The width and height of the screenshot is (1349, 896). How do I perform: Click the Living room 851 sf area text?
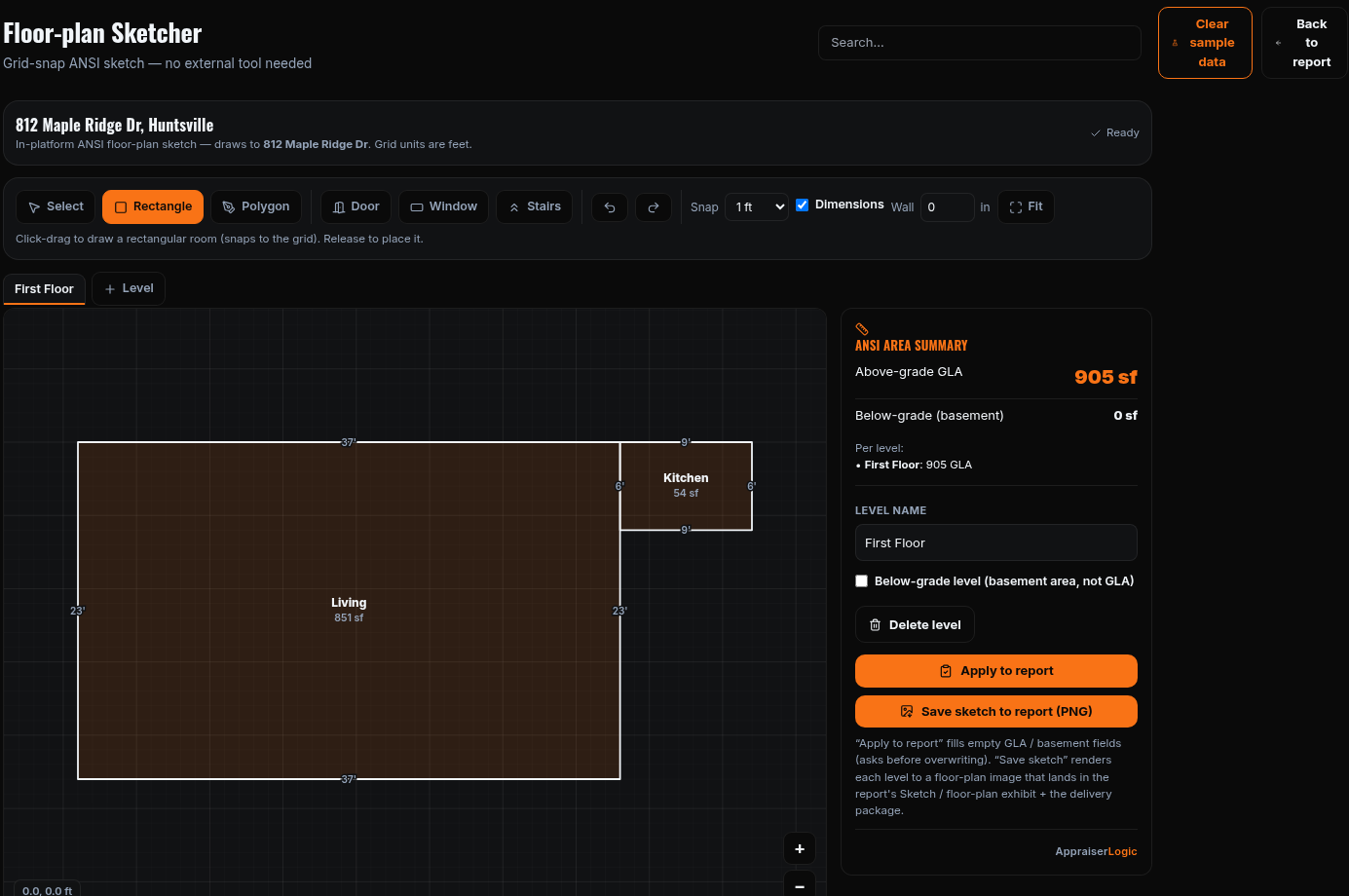(349, 617)
